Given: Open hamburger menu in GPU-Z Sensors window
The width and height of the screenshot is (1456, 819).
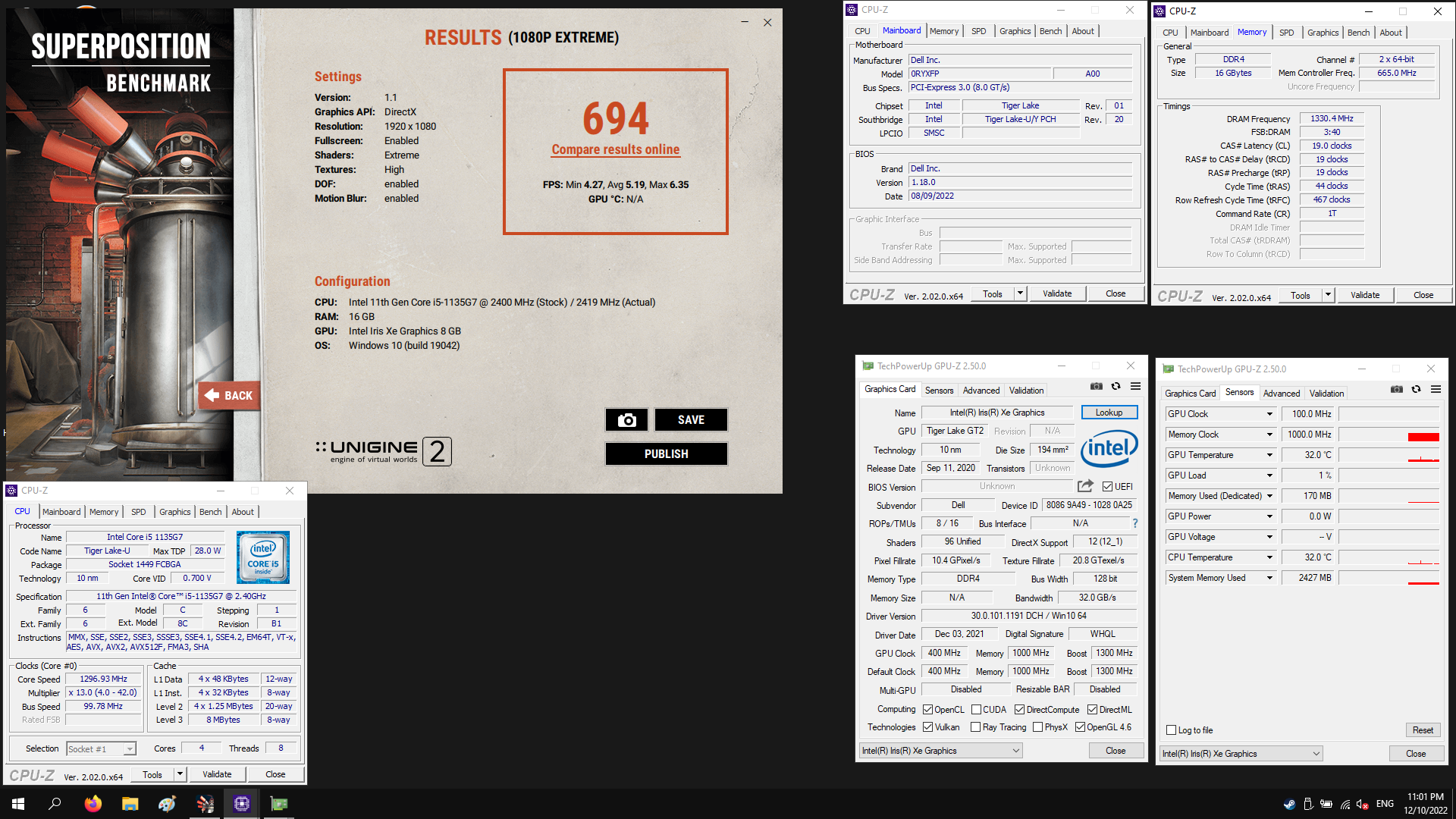Looking at the screenshot, I should pos(1436,389).
